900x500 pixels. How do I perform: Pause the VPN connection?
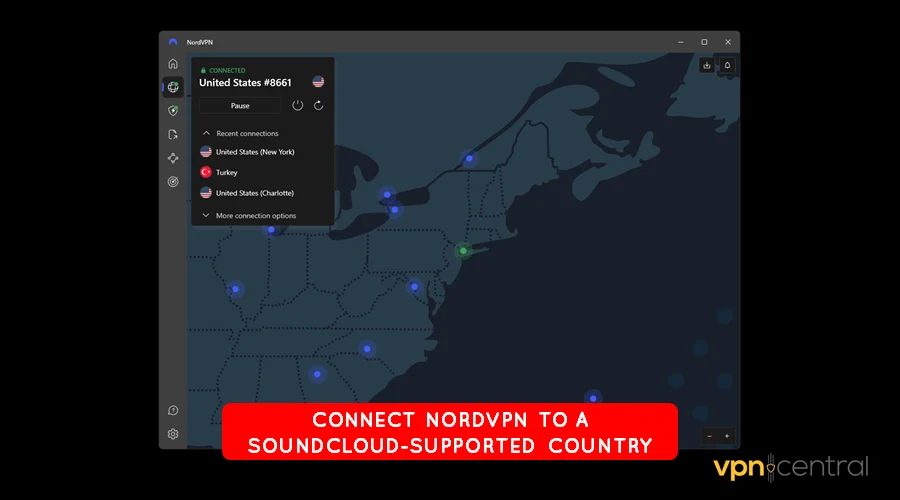pos(240,106)
